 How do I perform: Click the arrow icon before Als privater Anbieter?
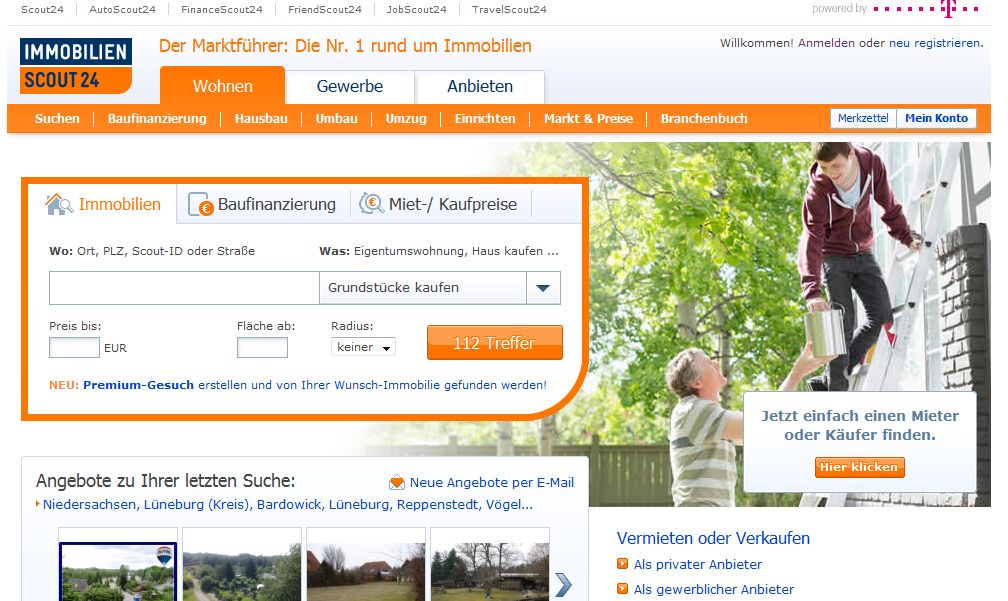(622, 564)
